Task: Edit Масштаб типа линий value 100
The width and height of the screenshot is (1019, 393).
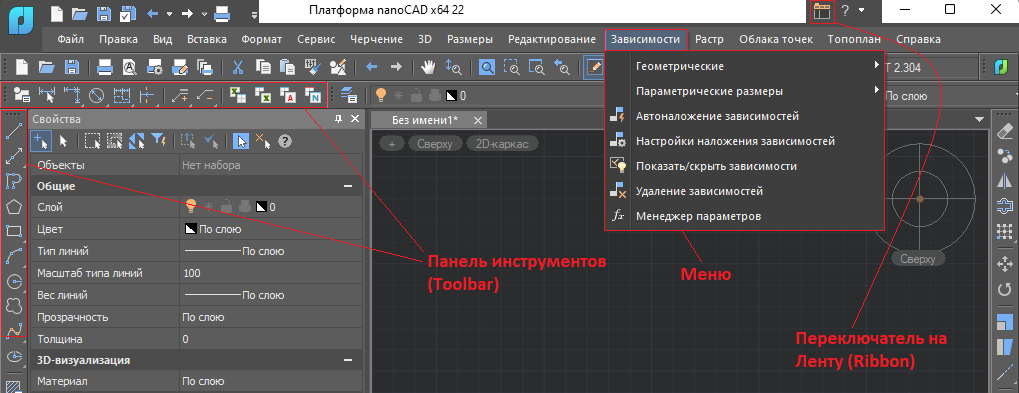Action: pyautogui.click(x=270, y=273)
